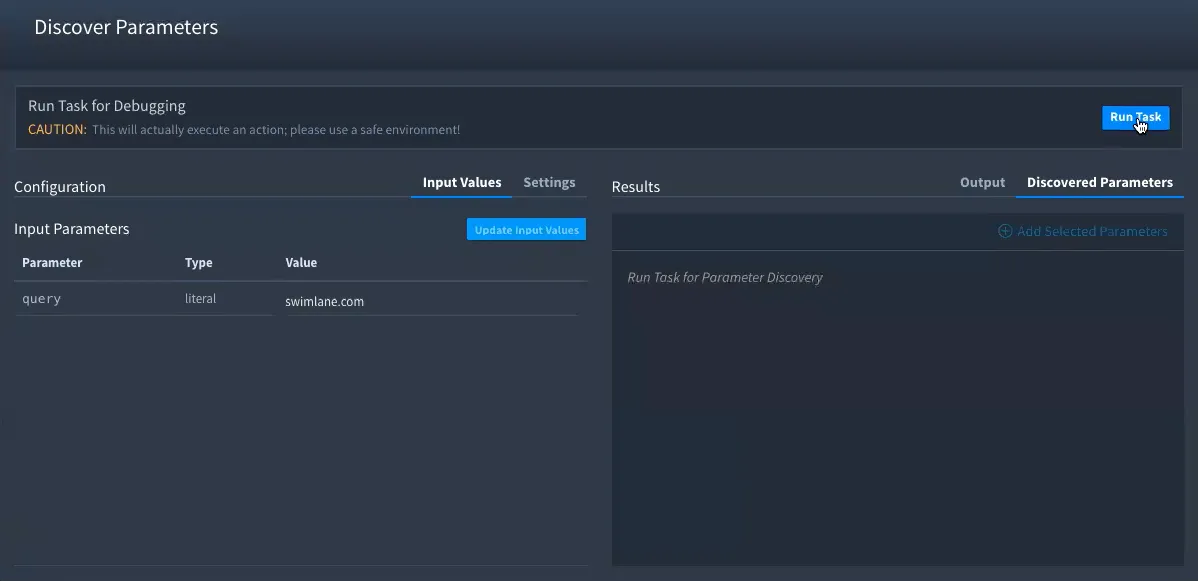Click the Run Task for Parameter Discovery placeholder
Viewport: 1198px width, 581px height.
pyautogui.click(x=725, y=278)
